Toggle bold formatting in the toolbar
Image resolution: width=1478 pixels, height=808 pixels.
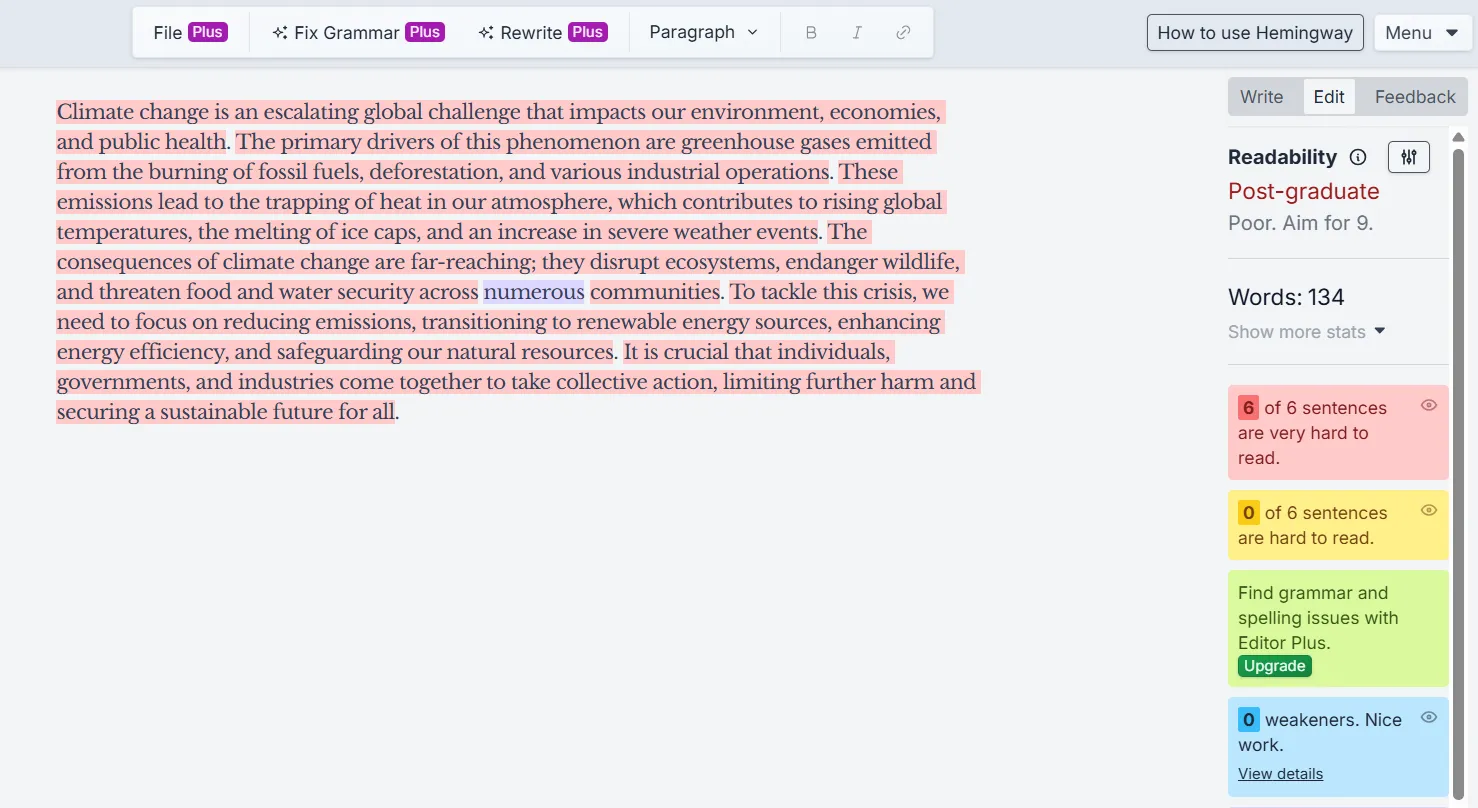click(810, 32)
